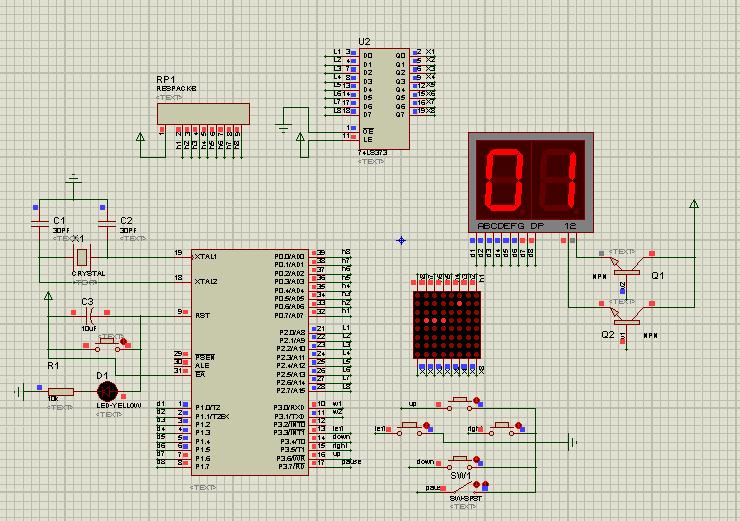Click the OE pin on the U2 latch

coord(368,131)
